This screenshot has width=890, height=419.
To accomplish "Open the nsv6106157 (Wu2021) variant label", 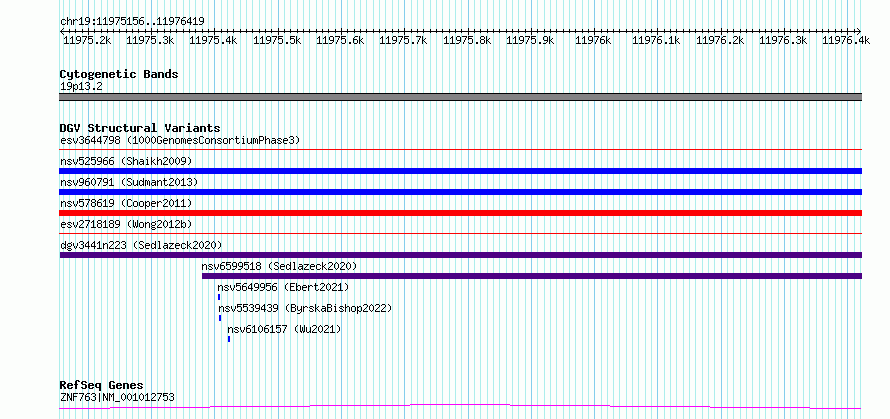I will tap(284, 329).
